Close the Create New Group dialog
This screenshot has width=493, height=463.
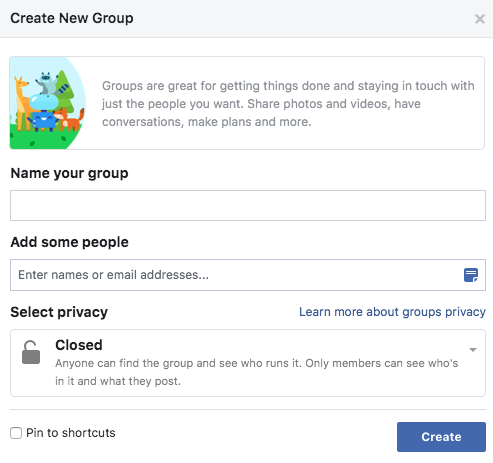click(480, 19)
